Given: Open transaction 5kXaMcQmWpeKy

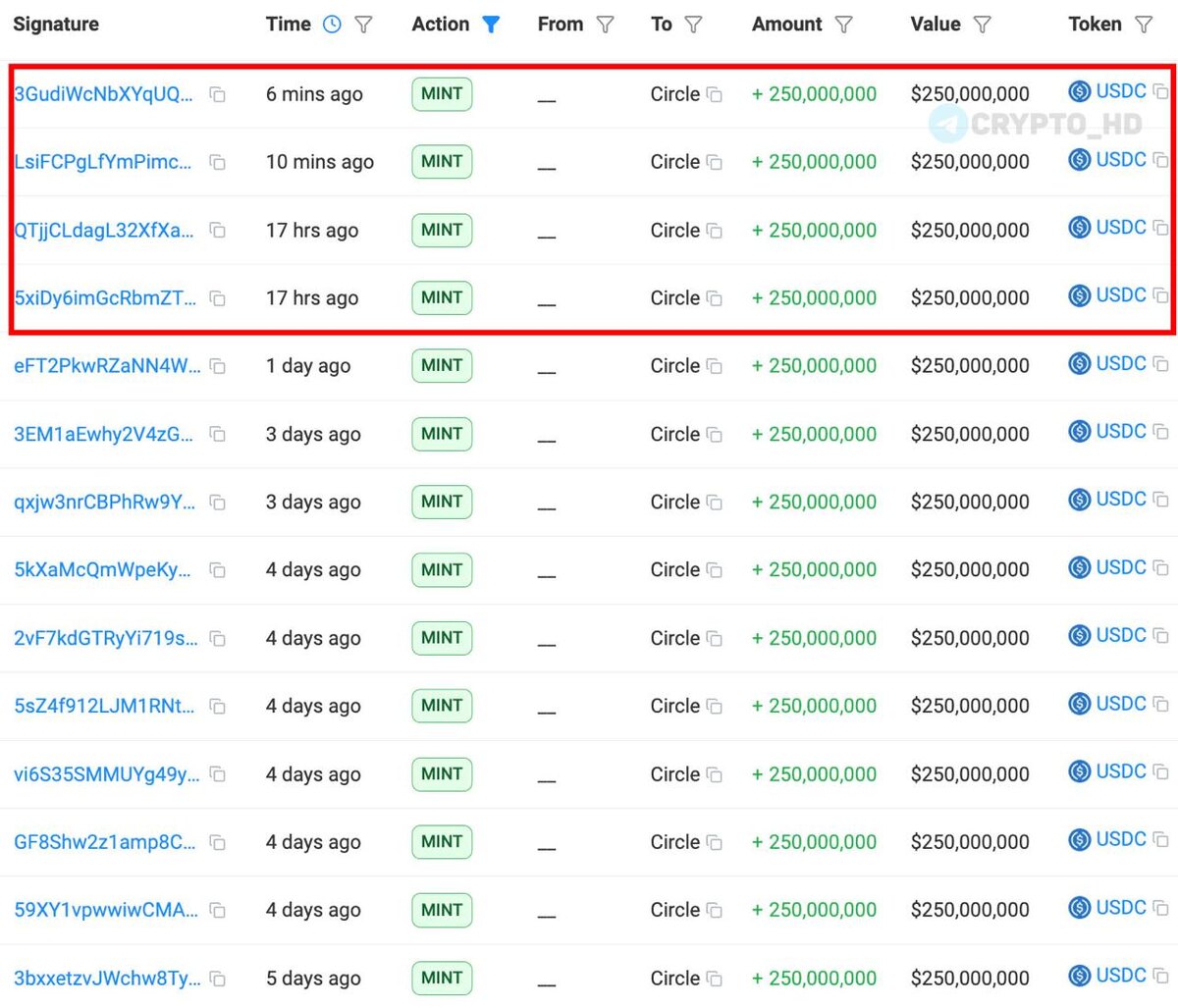Looking at the screenshot, I should (103, 570).
